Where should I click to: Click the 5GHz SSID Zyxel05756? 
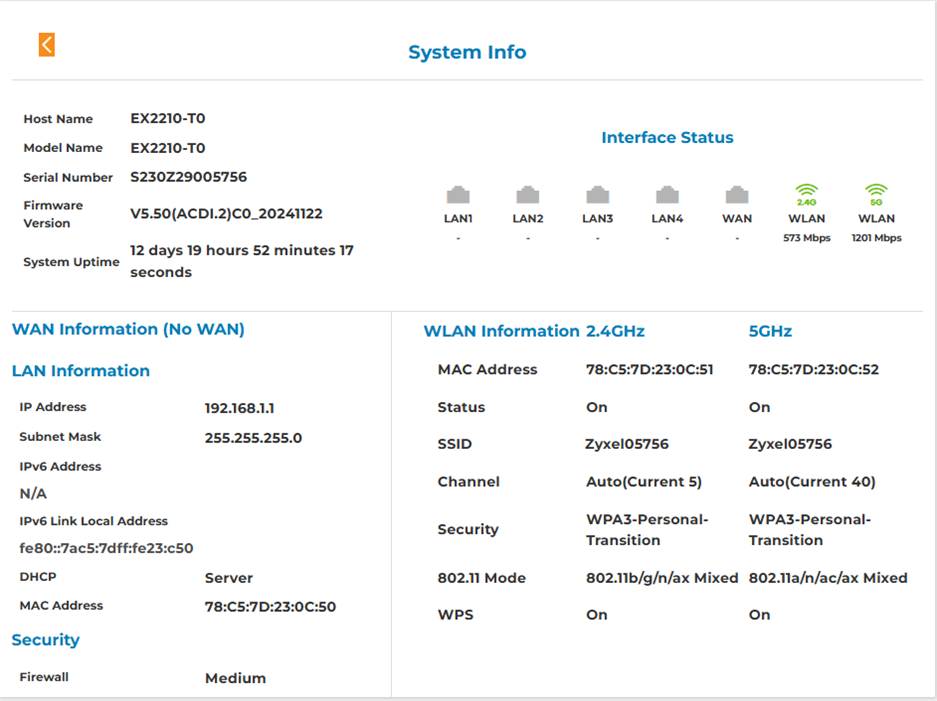(790, 444)
